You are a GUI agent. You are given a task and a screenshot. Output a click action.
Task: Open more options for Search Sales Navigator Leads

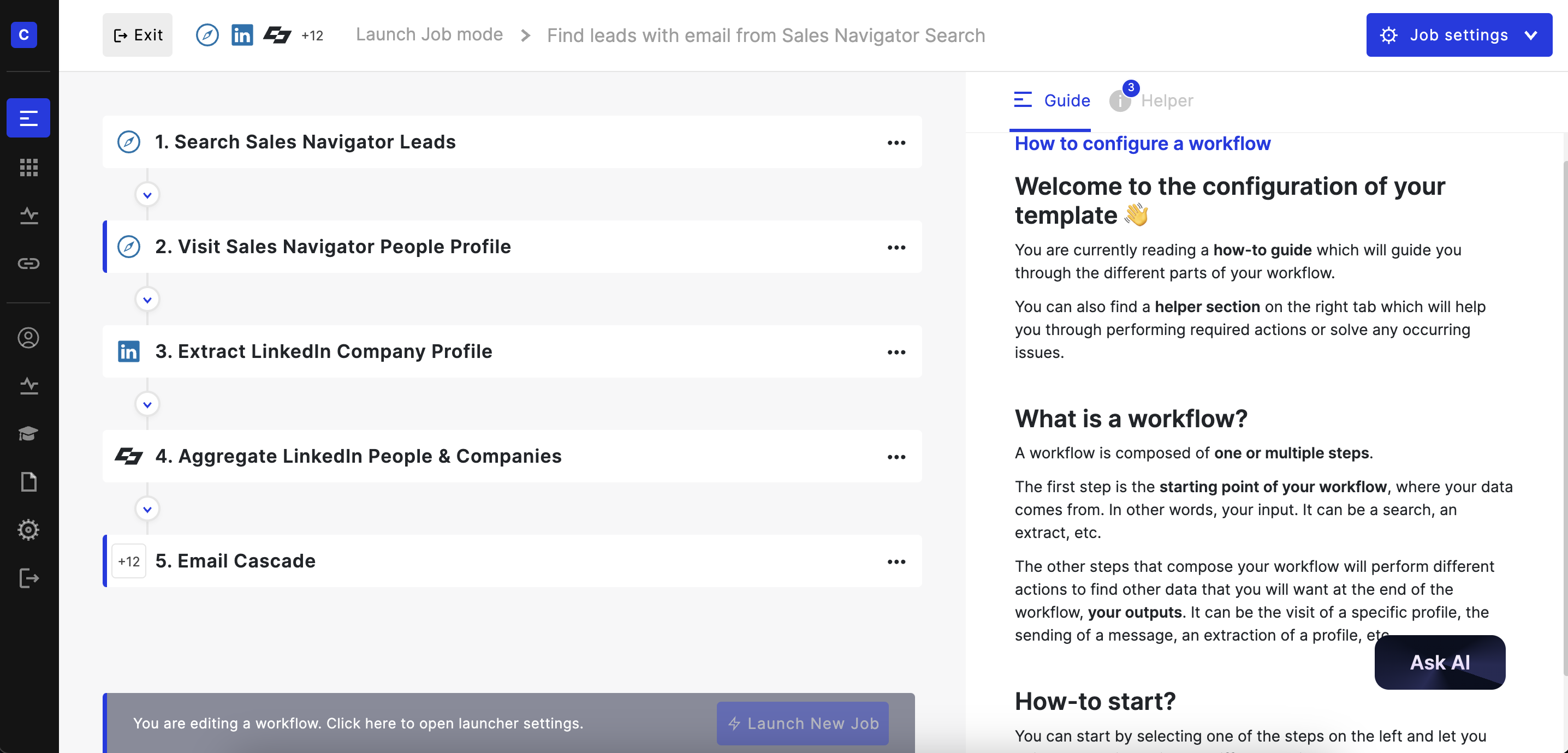896,142
